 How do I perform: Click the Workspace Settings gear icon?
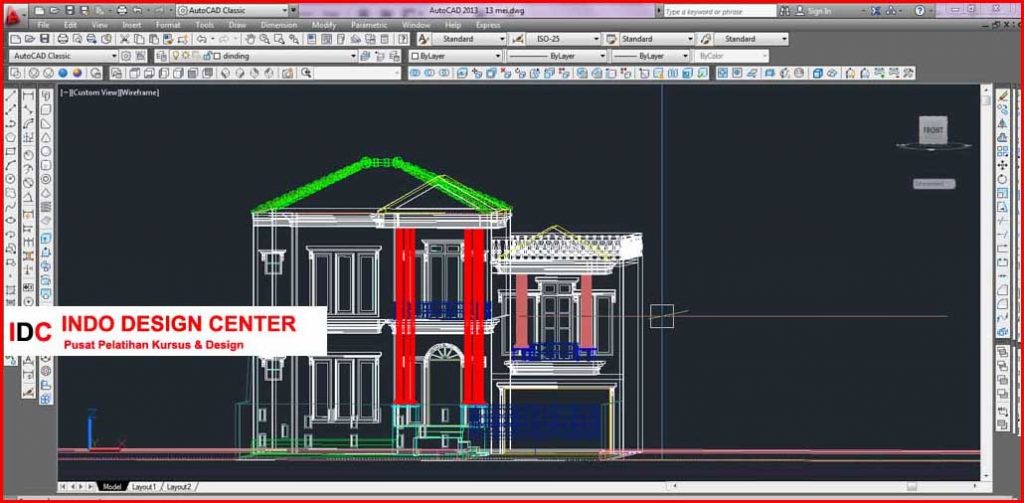(x=126, y=56)
